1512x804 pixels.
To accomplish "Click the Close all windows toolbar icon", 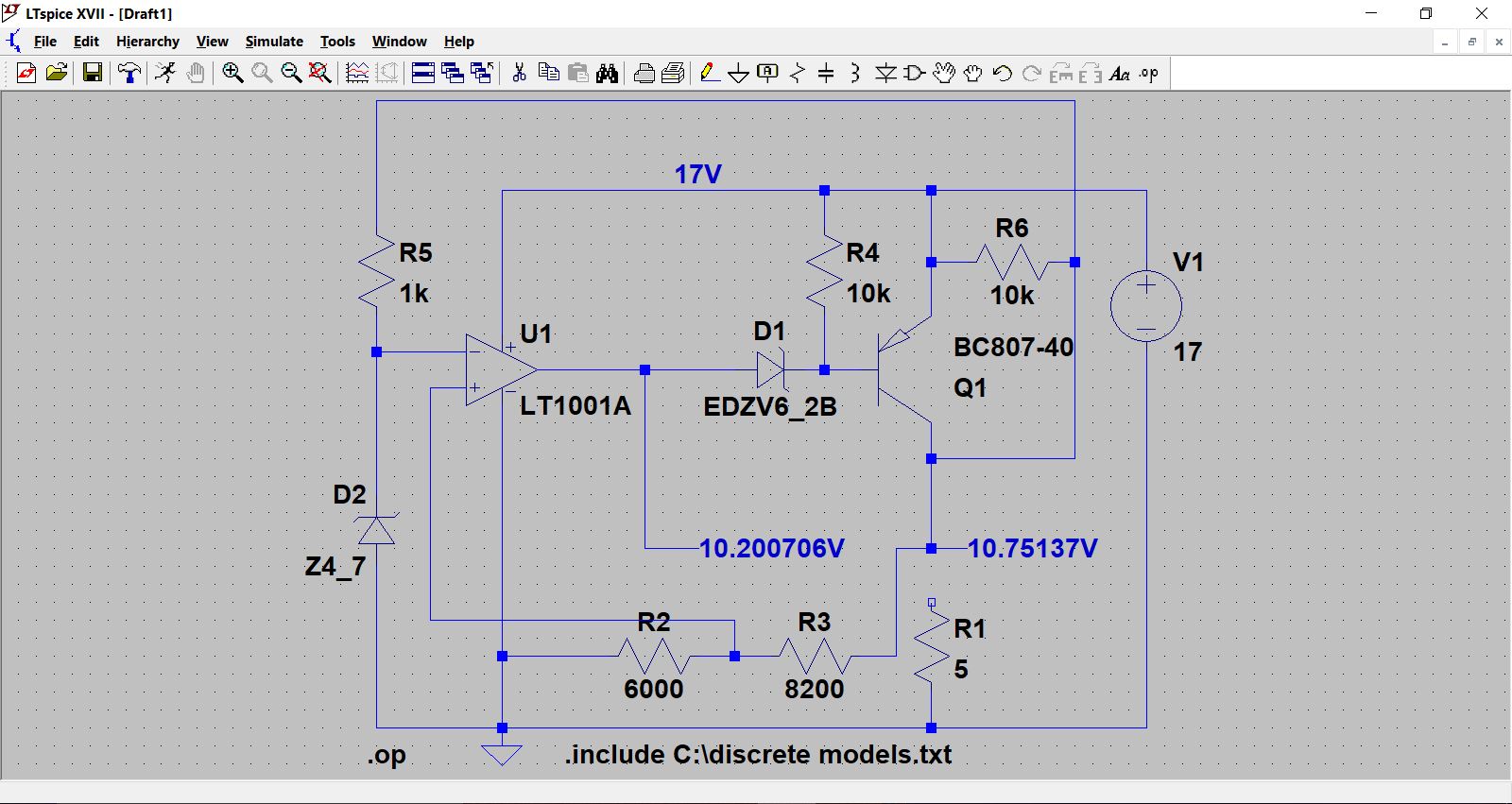I will (482, 73).
